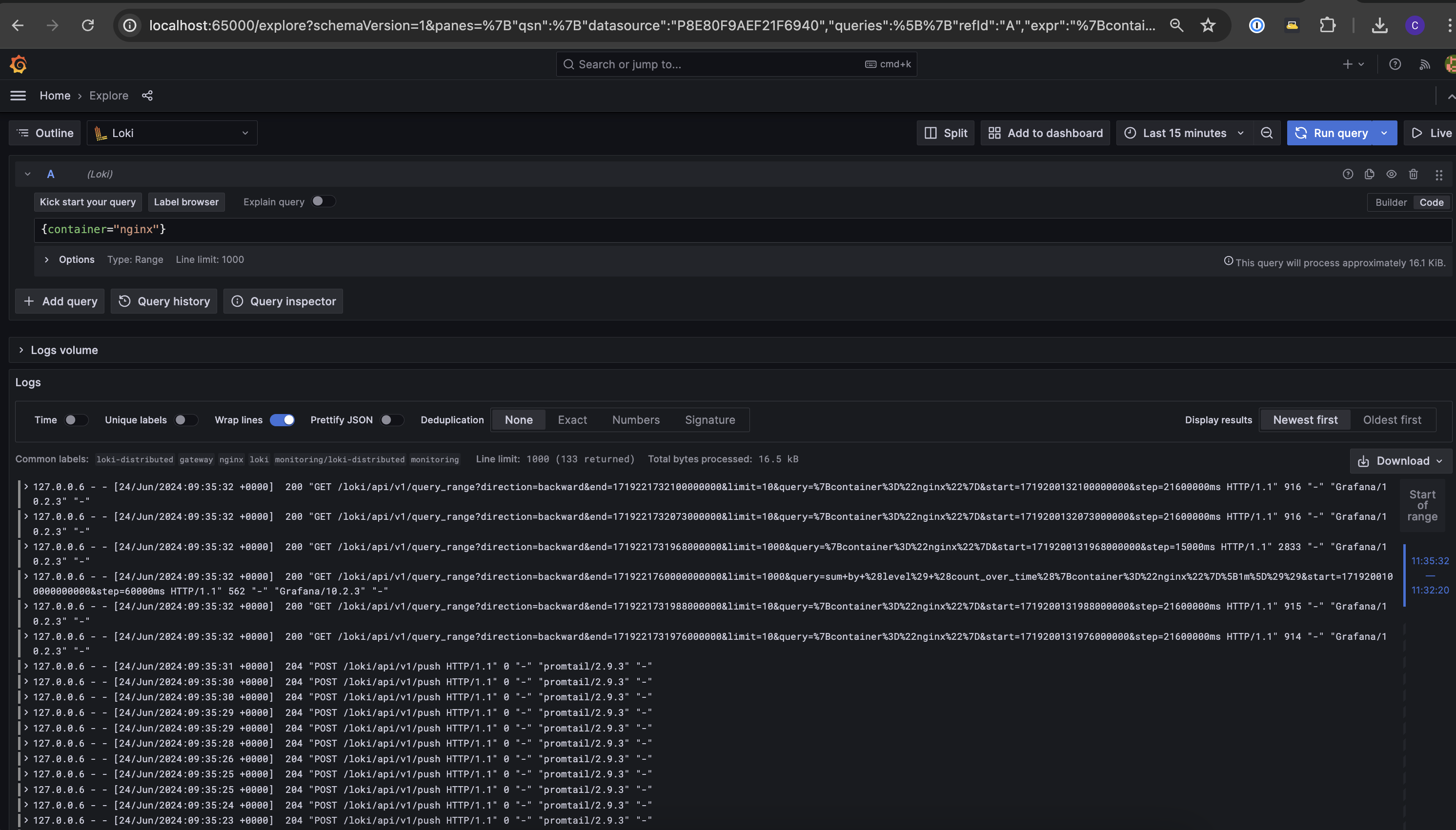Open the news feed RSS icon
This screenshot has width=1456, height=830.
pos(1425,64)
